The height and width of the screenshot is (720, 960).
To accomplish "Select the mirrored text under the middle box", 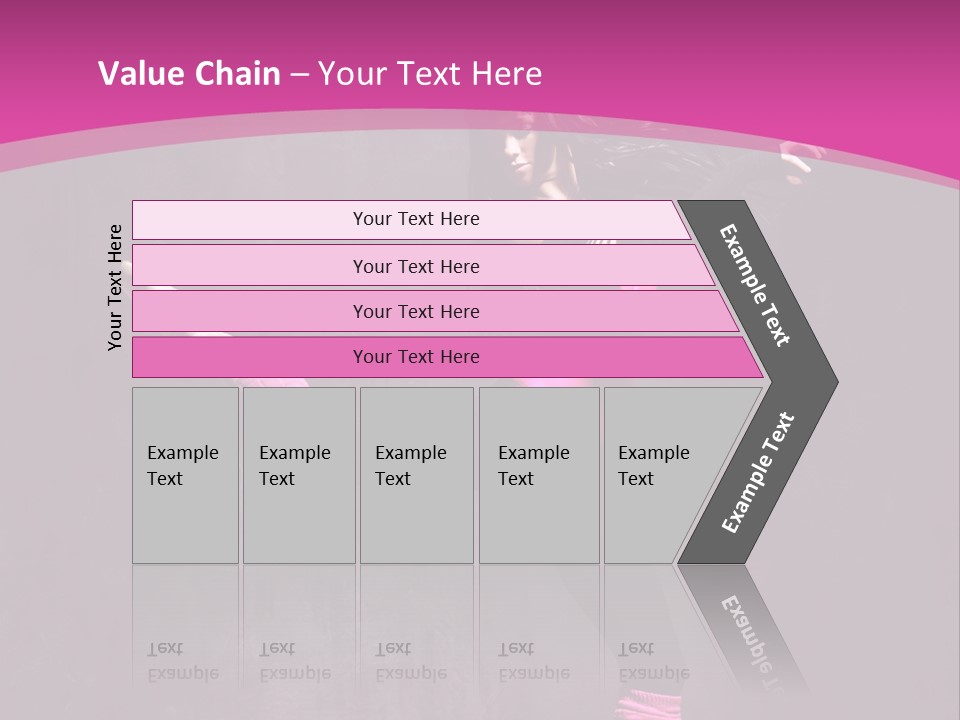I will tap(411, 661).
